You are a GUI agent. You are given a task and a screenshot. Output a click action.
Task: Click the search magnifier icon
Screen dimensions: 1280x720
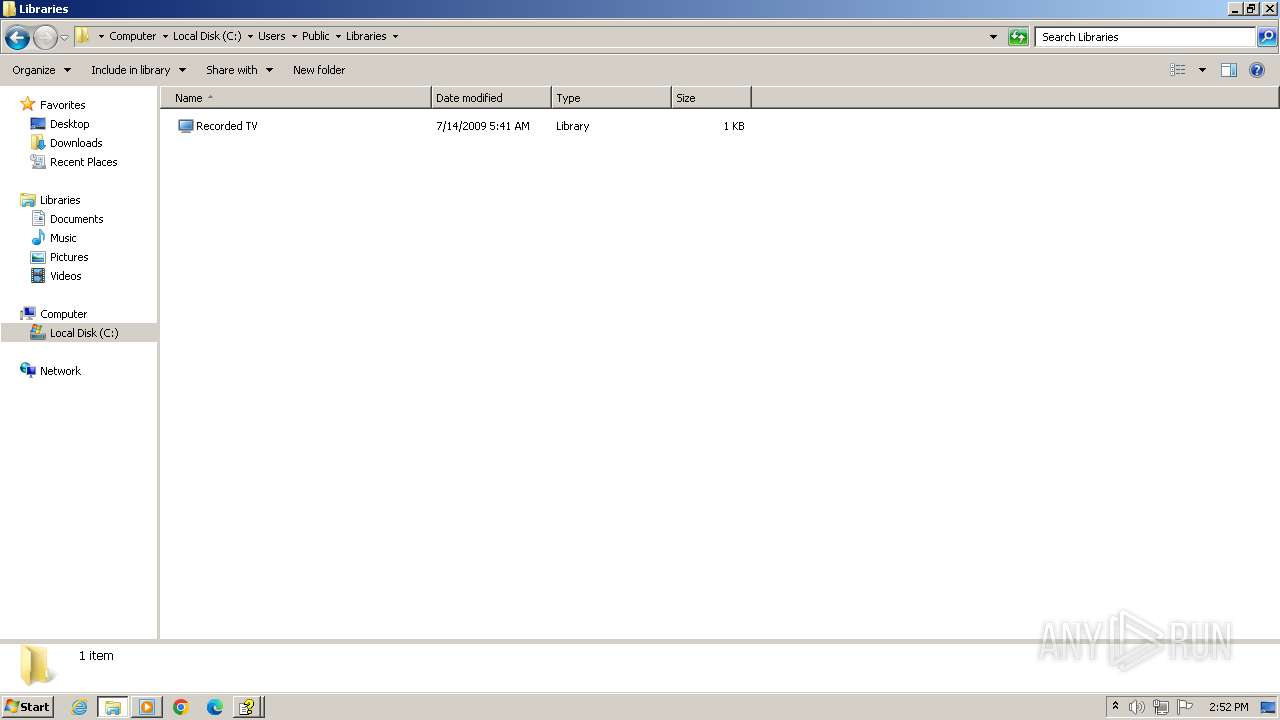[x=1267, y=37]
